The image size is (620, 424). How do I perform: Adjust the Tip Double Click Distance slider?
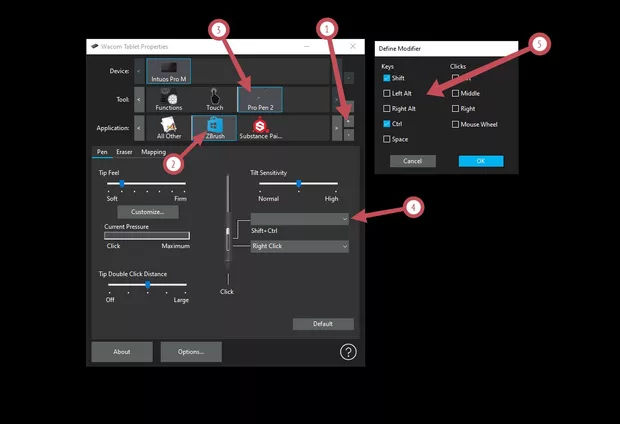pos(147,284)
